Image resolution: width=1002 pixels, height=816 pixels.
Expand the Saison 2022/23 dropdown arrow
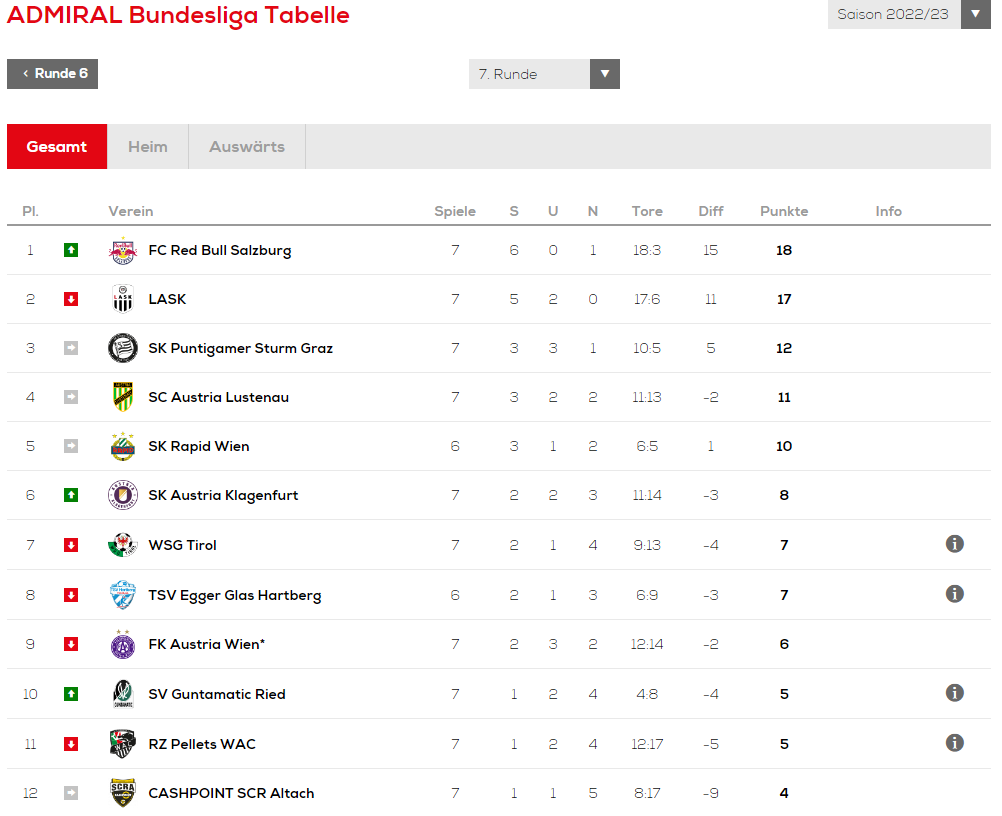(x=976, y=14)
